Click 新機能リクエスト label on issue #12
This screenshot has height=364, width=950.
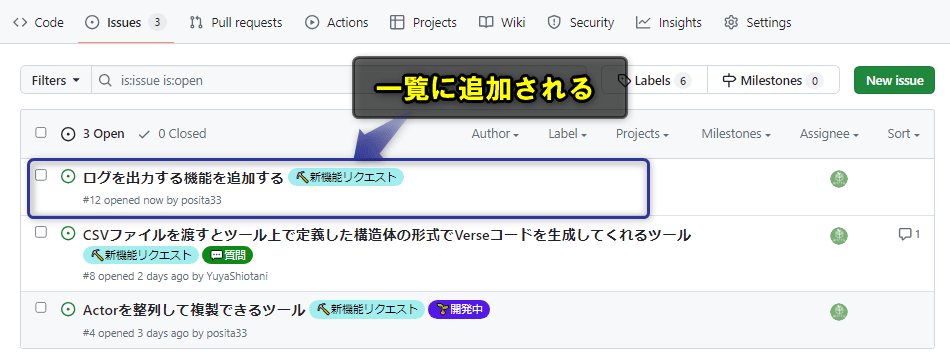point(346,177)
